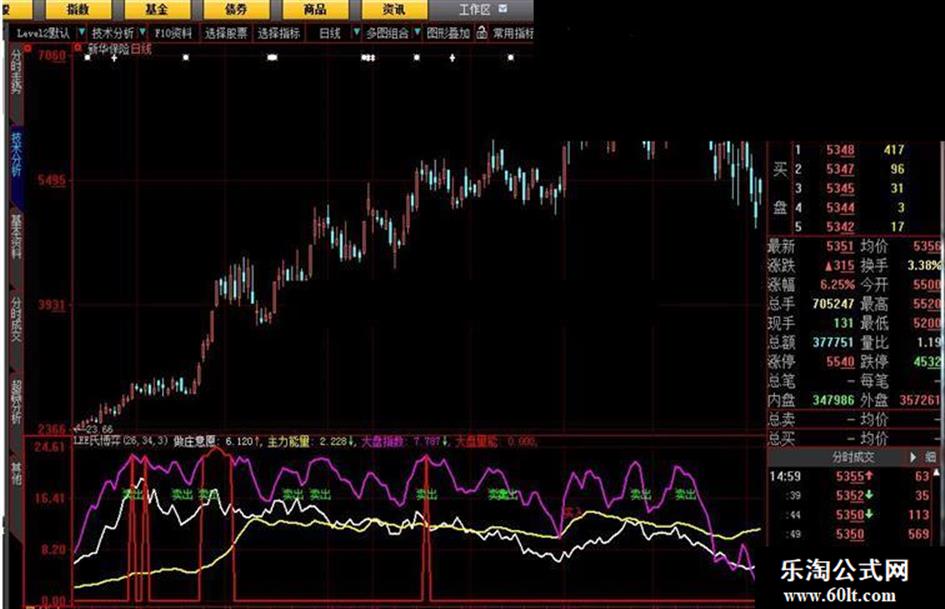Click the 常用指标 toolbar item
945x609 pixels.
tap(513, 33)
